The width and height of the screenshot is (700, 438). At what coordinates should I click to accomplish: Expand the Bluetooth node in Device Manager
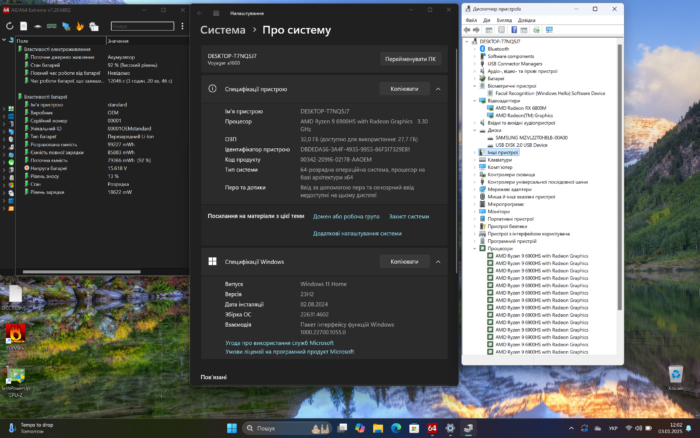pyautogui.click(x=475, y=49)
